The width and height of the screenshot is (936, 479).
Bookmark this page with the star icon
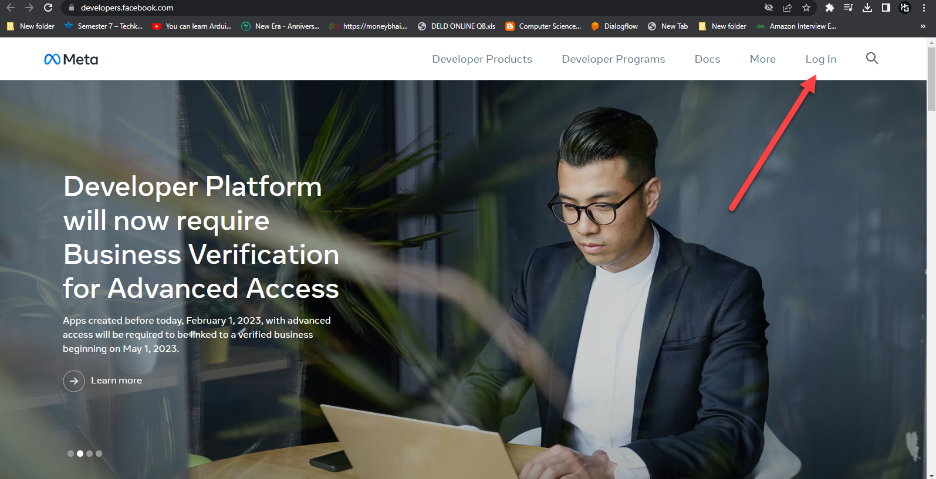806,8
